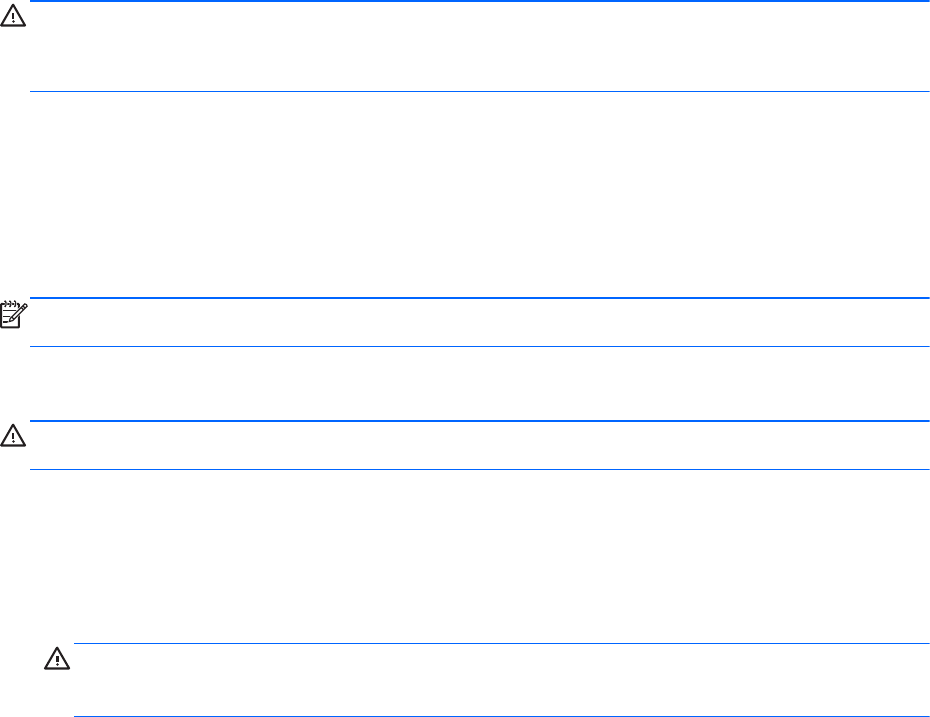Click the blank gap between note and caution boxes
This screenshot has width=930, height=717.
coord(478,384)
